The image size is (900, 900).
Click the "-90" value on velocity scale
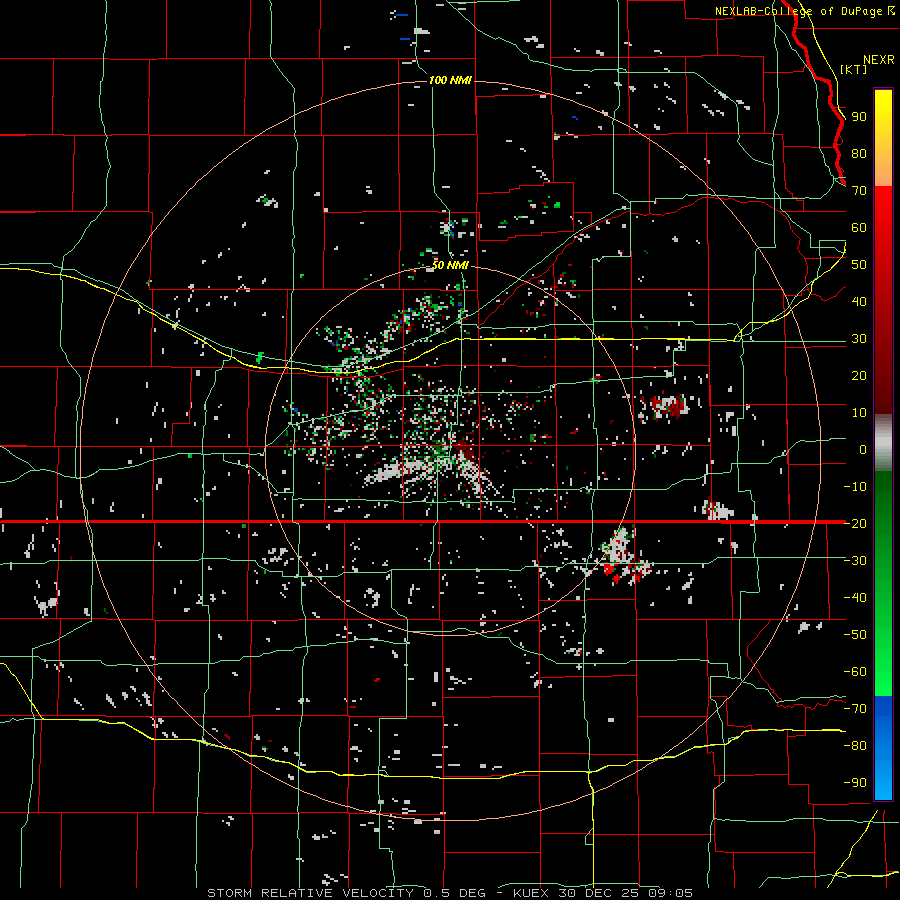coord(855,783)
